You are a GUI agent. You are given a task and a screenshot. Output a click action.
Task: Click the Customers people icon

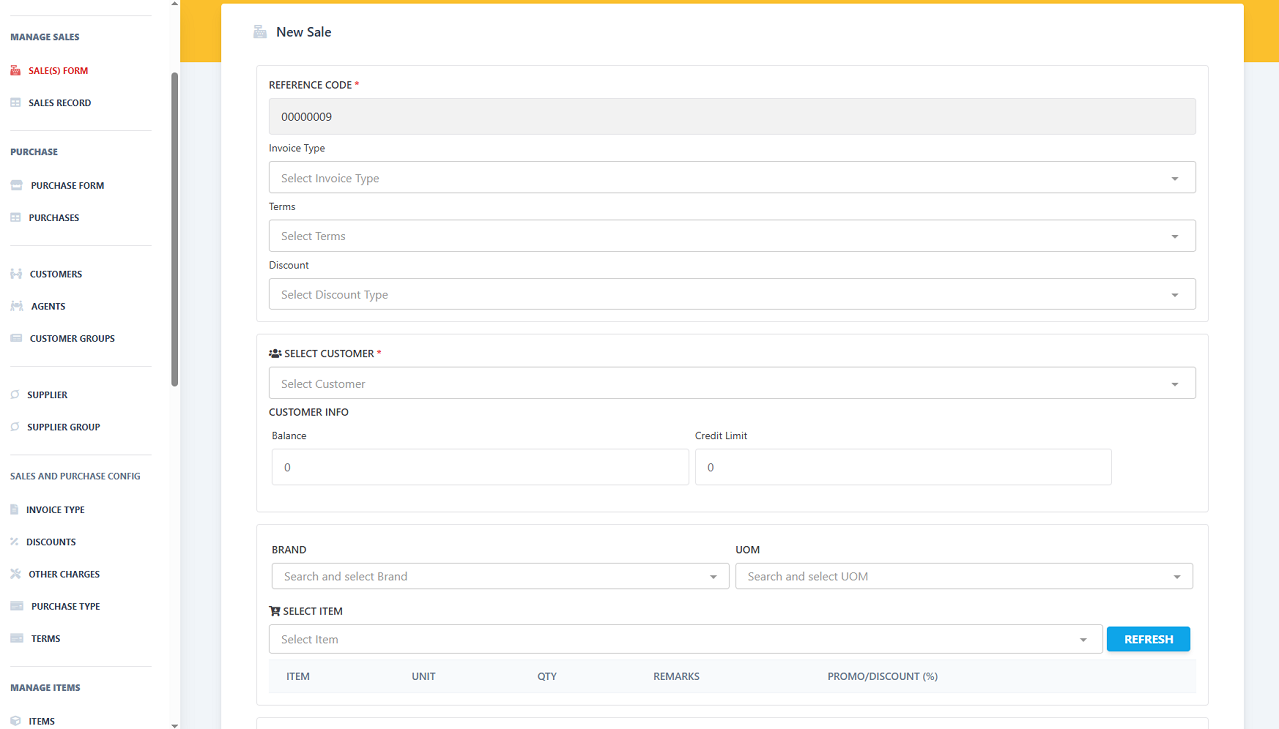click(x=16, y=274)
